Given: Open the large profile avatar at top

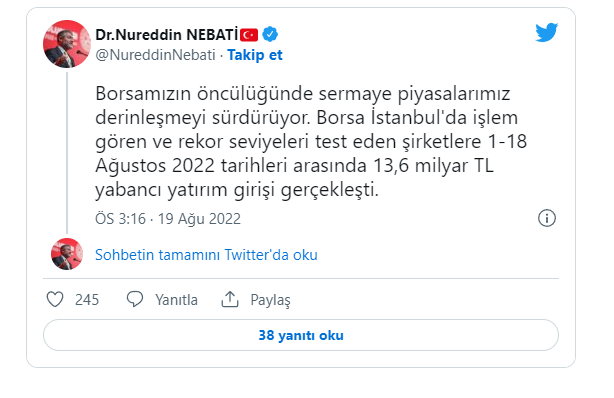Looking at the screenshot, I should (67, 44).
